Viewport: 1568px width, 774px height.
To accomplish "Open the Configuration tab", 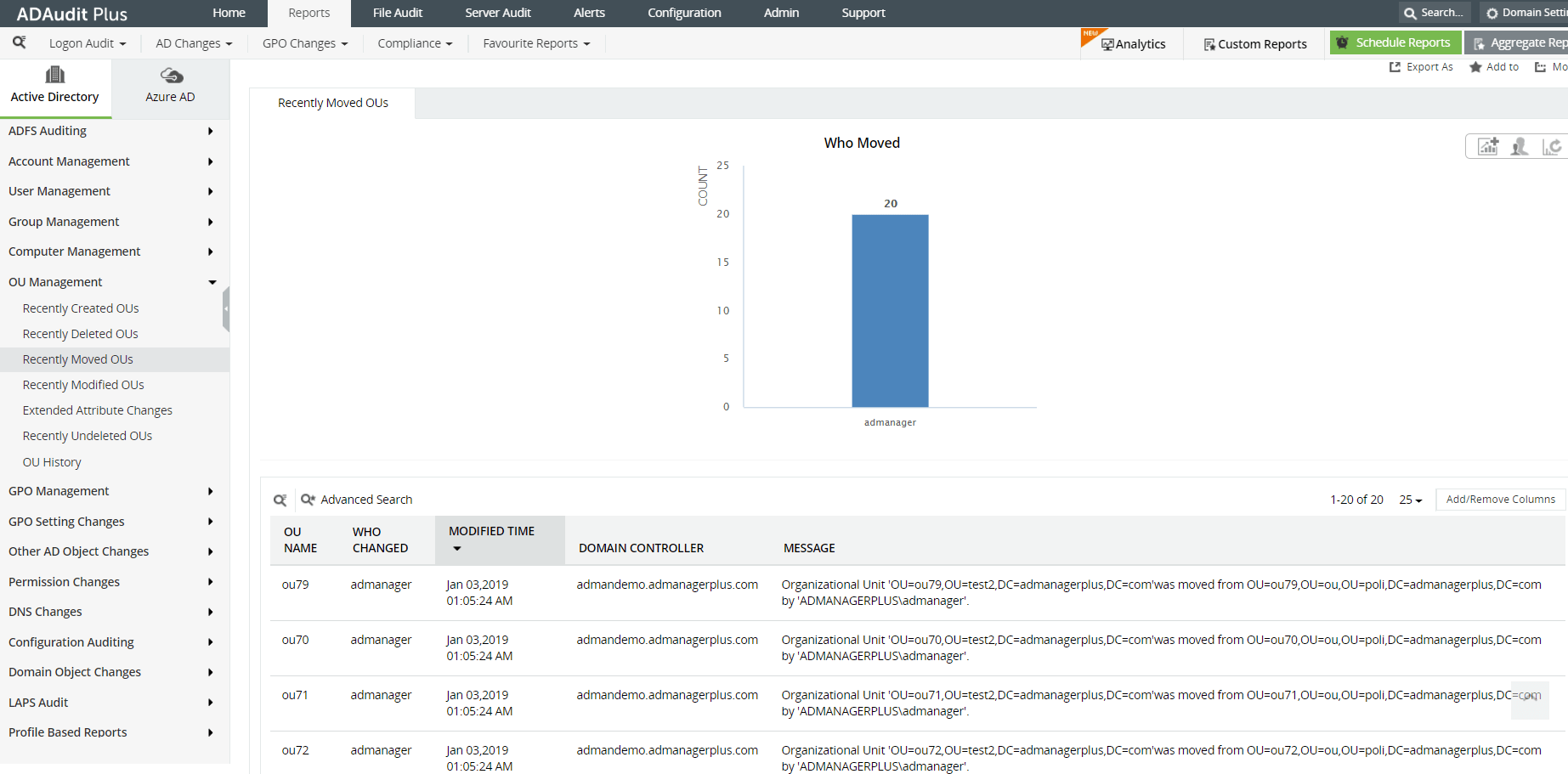I will (684, 13).
